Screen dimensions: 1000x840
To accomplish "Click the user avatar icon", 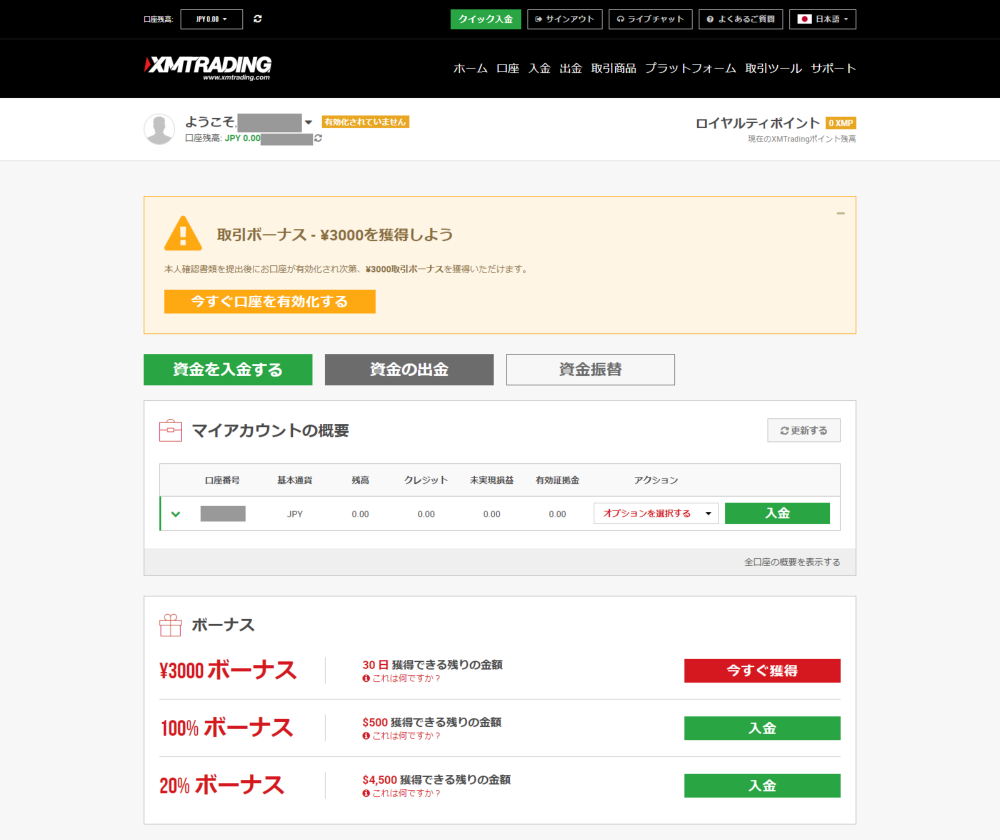I will click(159, 129).
